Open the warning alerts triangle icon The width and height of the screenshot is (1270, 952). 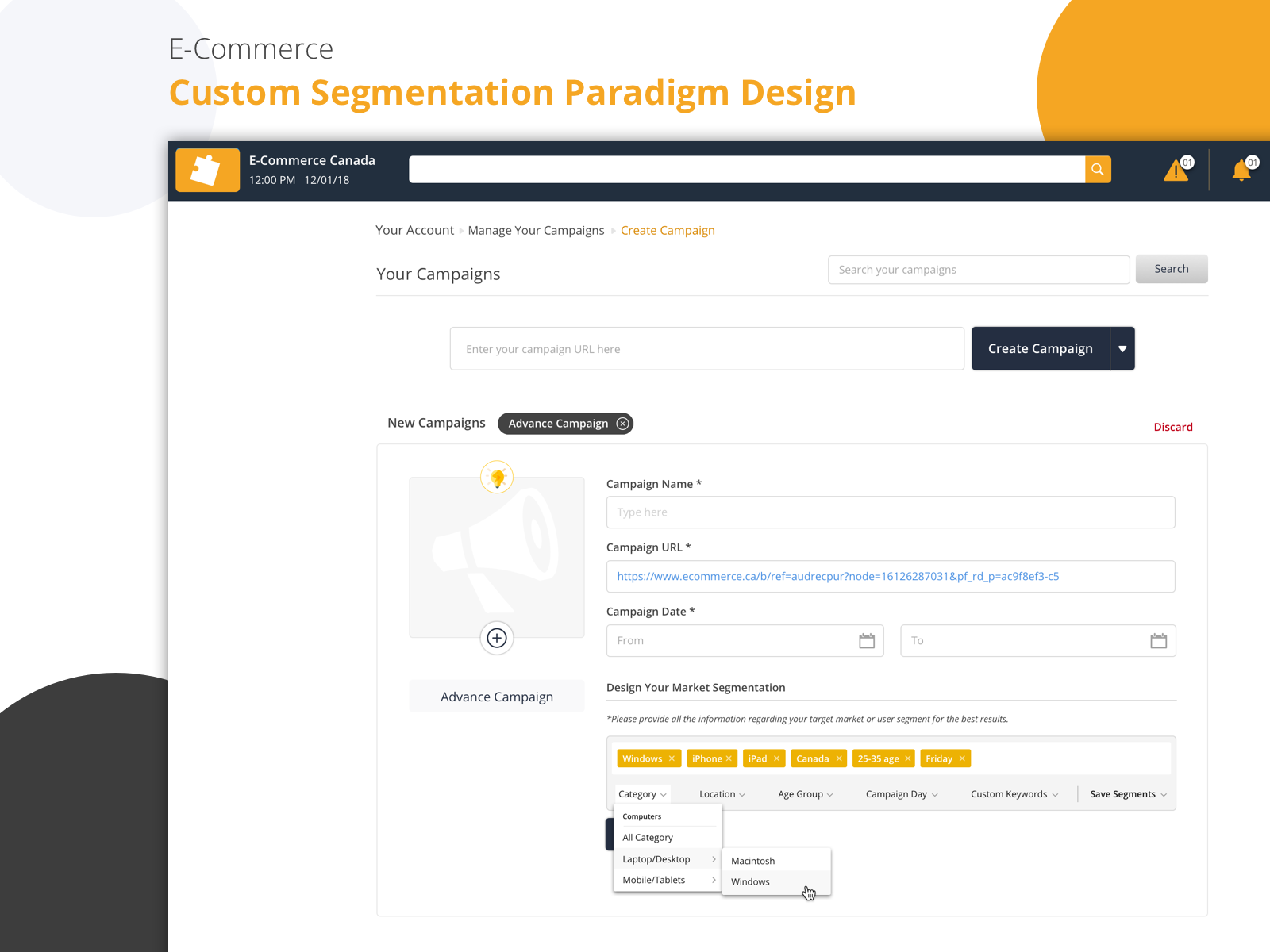pos(1176,171)
